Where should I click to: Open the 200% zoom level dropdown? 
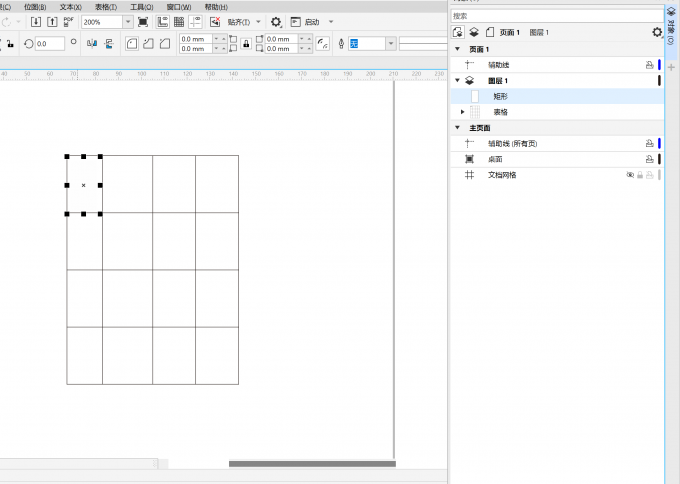point(128,22)
